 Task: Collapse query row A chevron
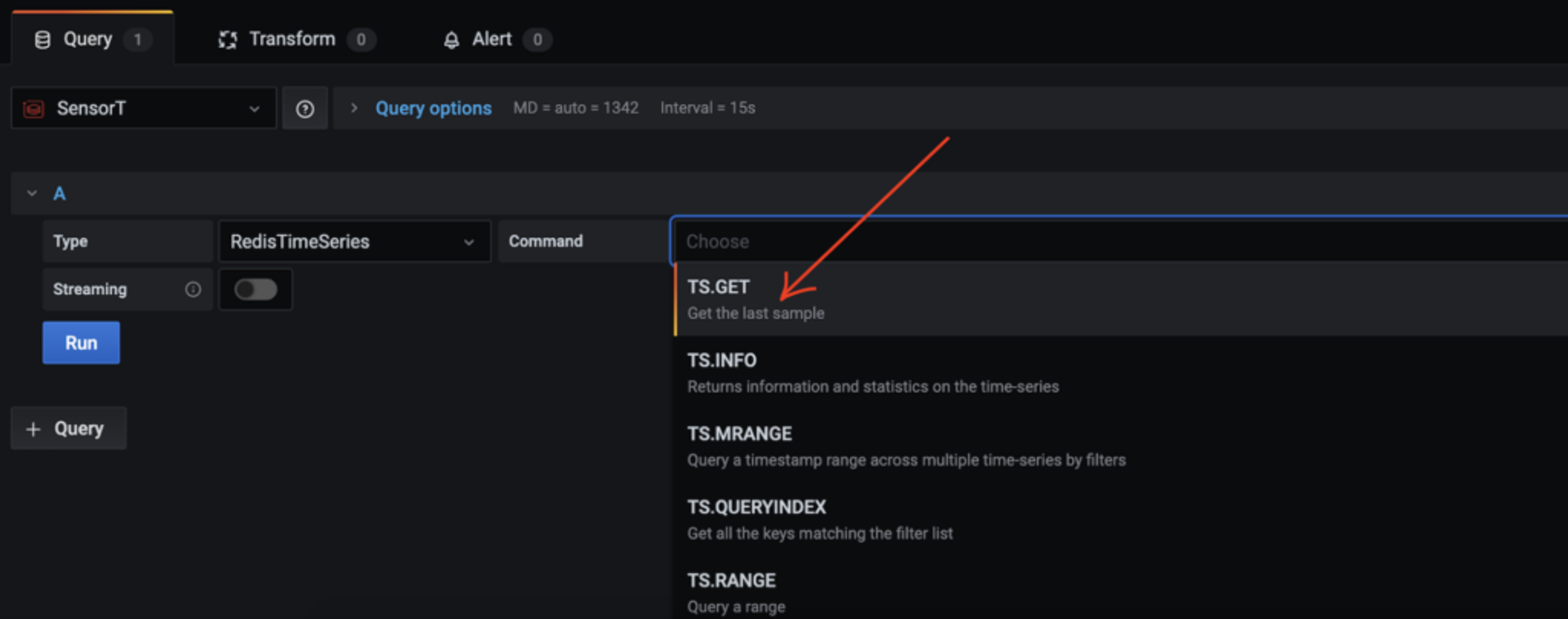pyautogui.click(x=32, y=194)
